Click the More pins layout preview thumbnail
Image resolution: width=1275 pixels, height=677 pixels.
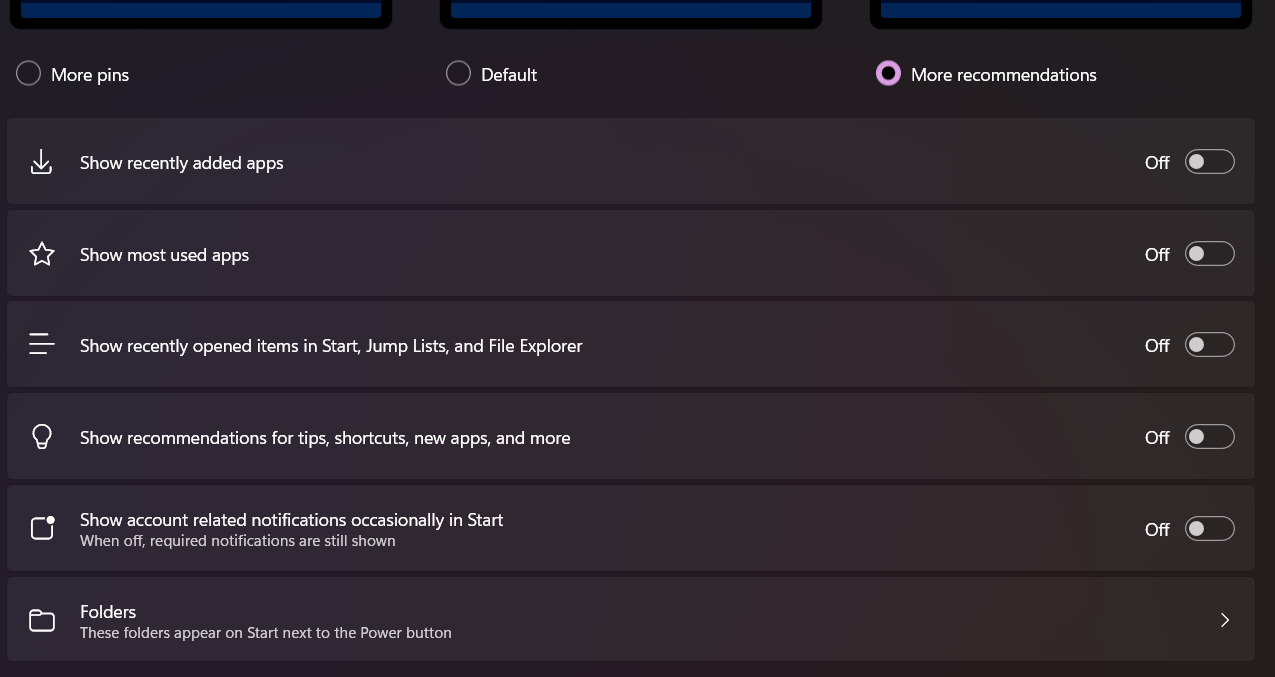pyautogui.click(x=201, y=13)
